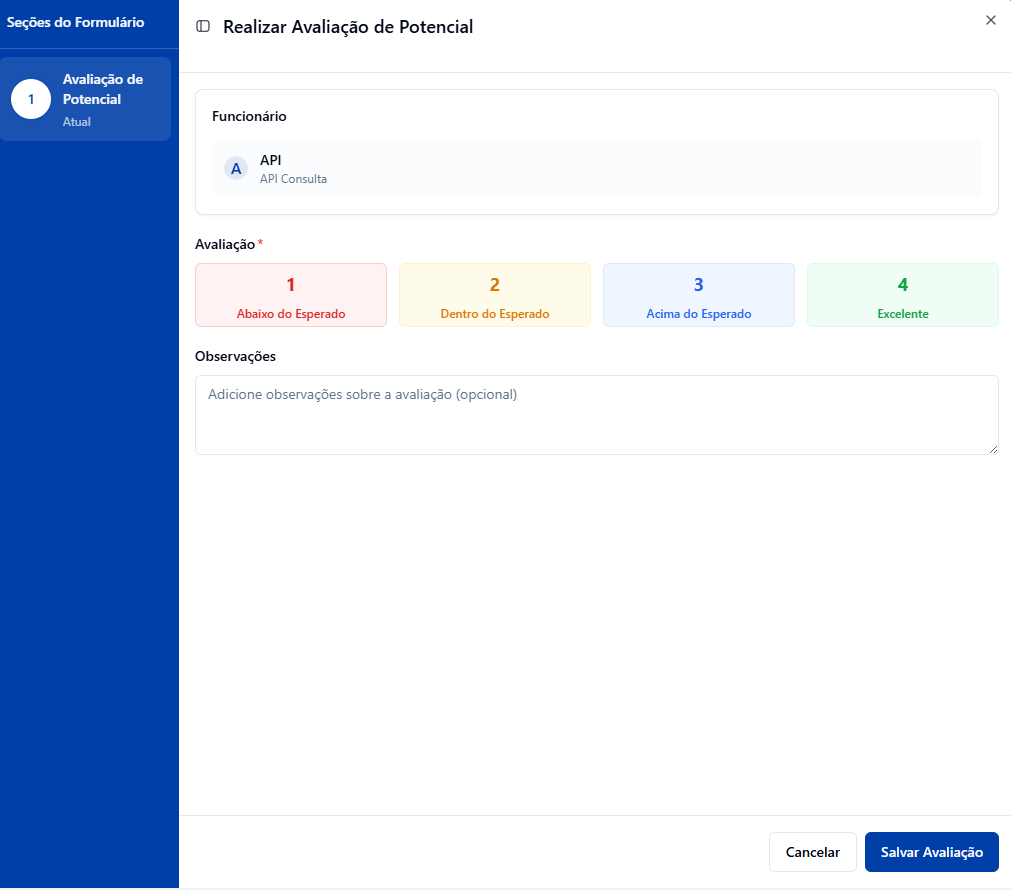Click Salvar Avaliação to save

tap(931, 852)
